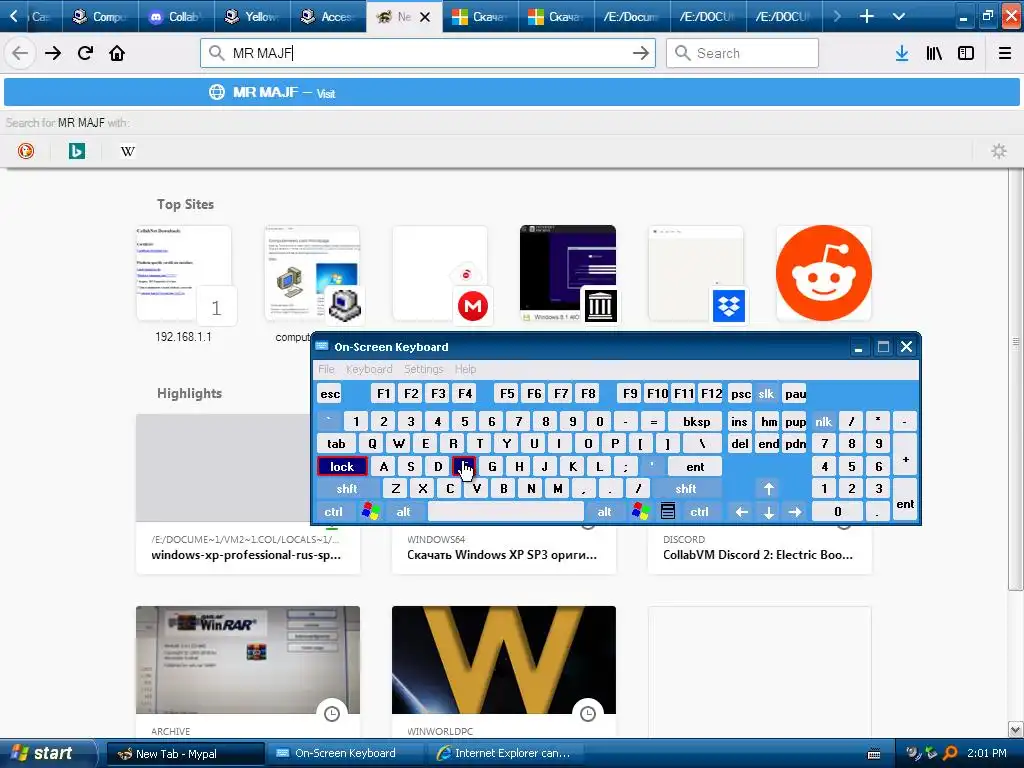Open the On-Screen Keyboard Keyboard menu
The image size is (1024, 768).
tap(369, 370)
